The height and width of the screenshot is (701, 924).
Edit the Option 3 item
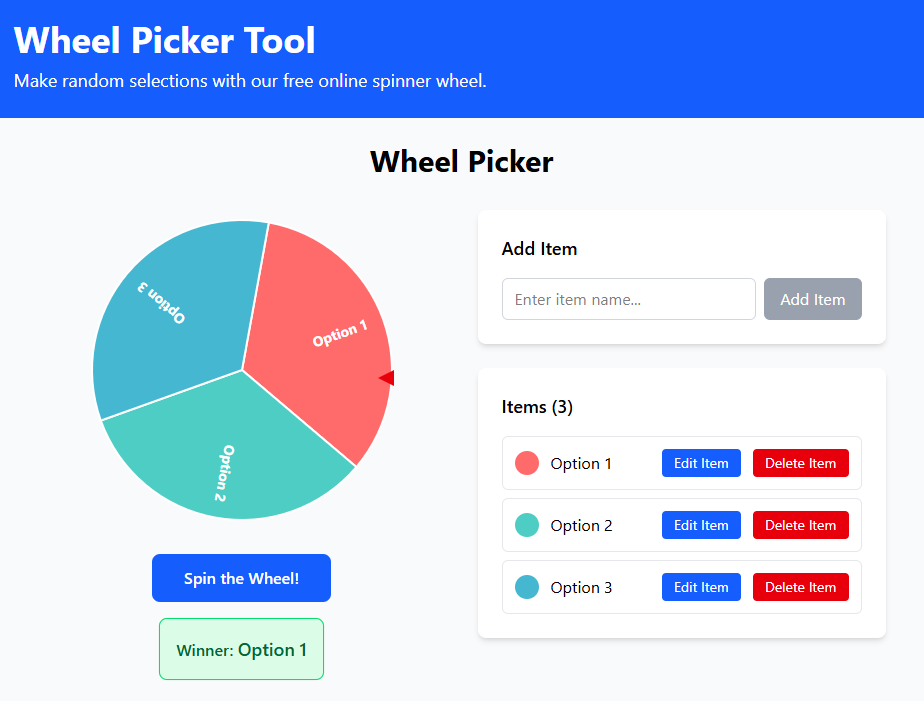click(701, 587)
